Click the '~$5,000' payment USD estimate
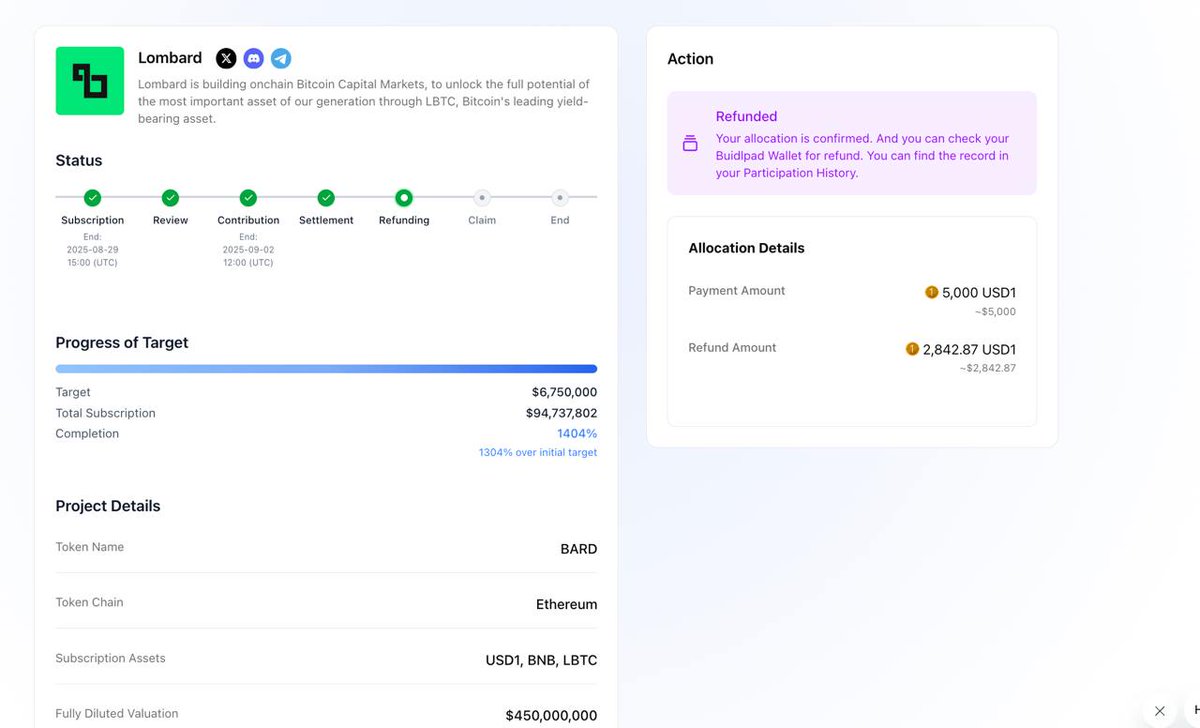The image size is (1200, 728). click(x=995, y=312)
